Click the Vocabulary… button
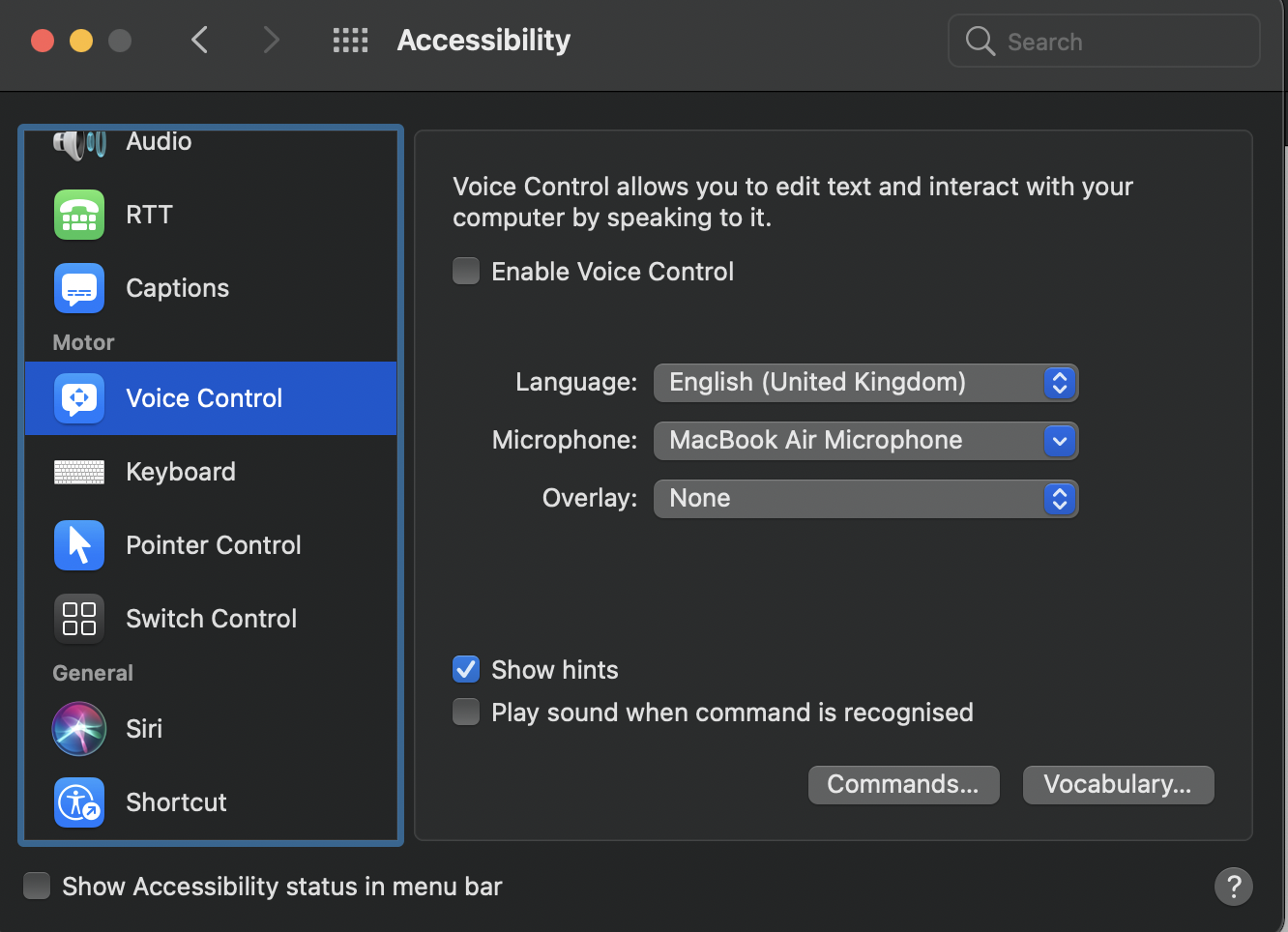Screen dimensions: 1288x932 click(x=1118, y=784)
